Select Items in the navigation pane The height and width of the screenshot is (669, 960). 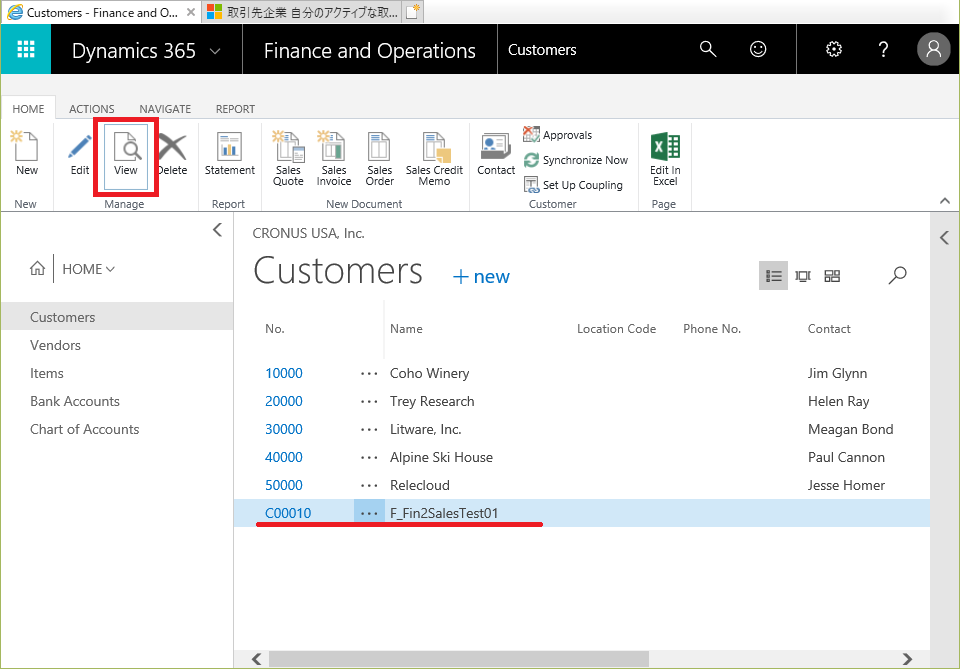click(x=47, y=373)
